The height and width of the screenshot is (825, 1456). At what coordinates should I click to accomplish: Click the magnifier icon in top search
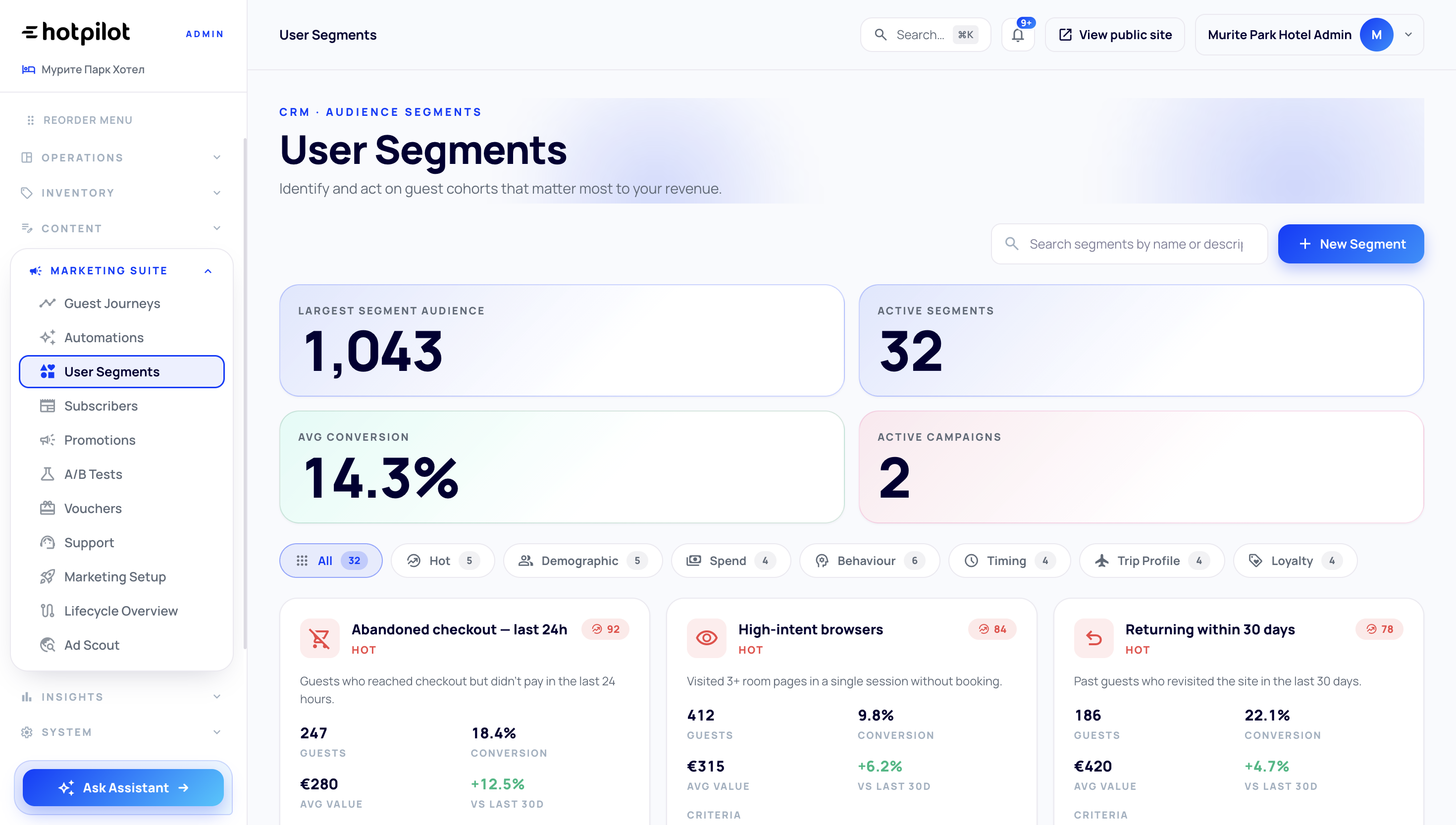[881, 35]
